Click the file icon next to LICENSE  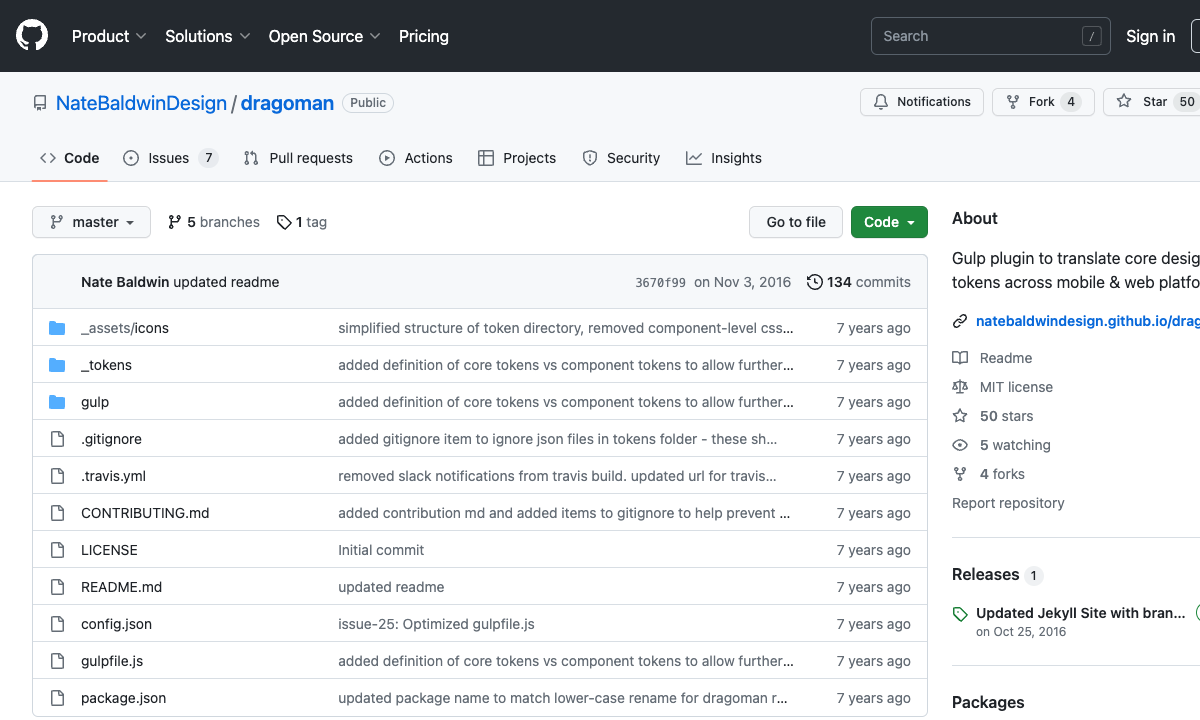57,550
